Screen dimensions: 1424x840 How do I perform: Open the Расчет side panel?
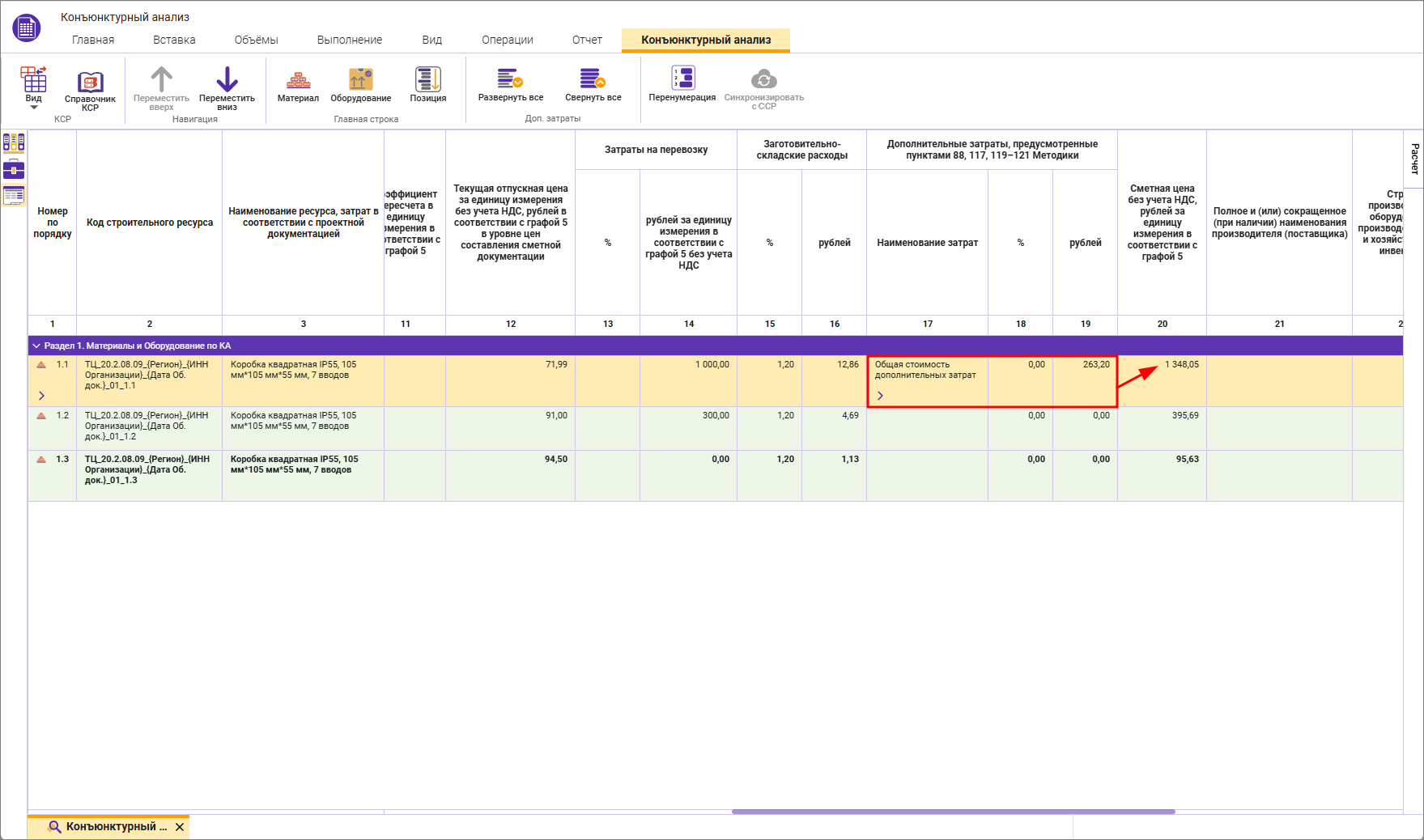click(1414, 159)
